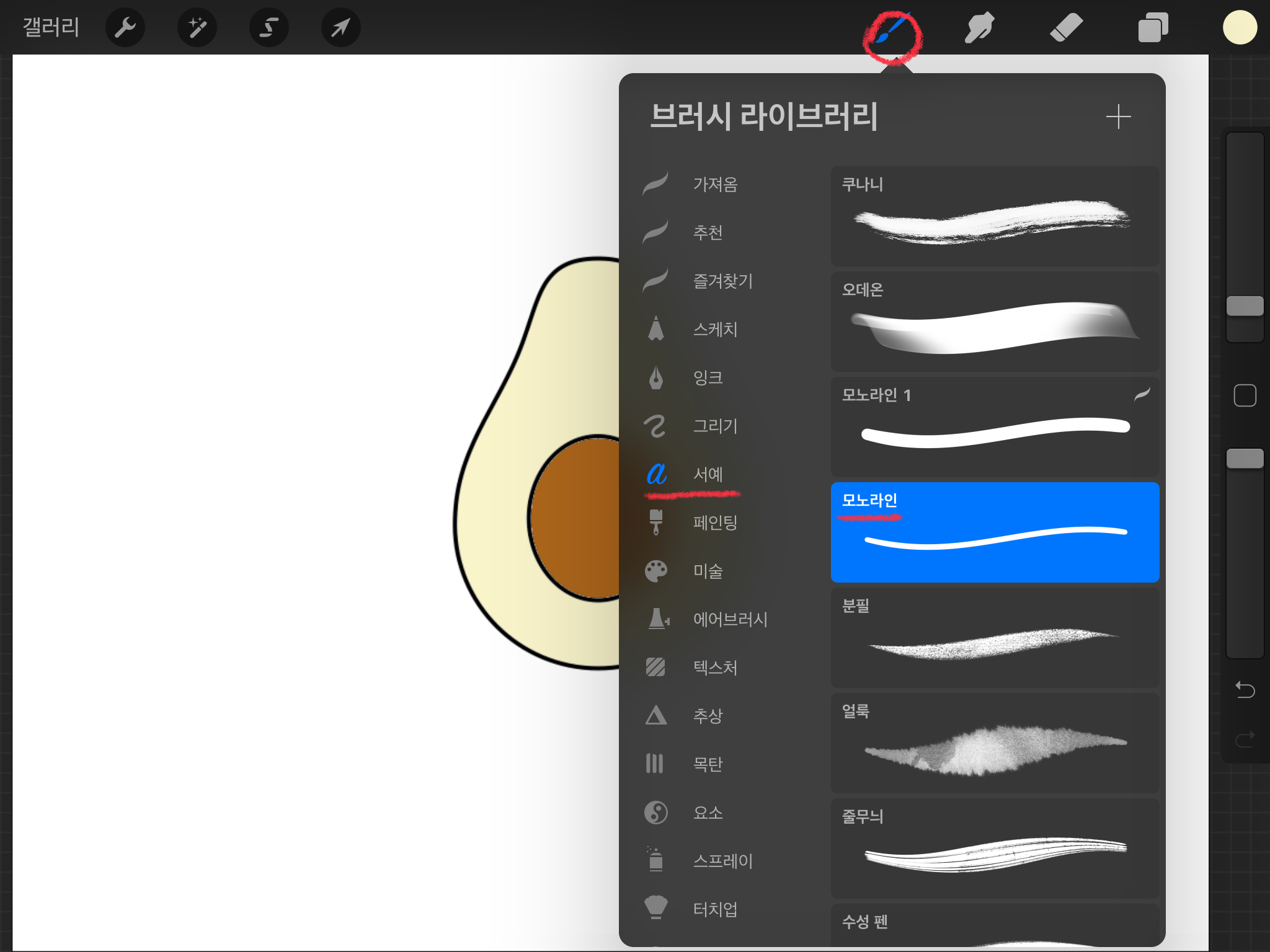Open the active color swatch circle
The image size is (1270, 952).
coord(1240,27)
